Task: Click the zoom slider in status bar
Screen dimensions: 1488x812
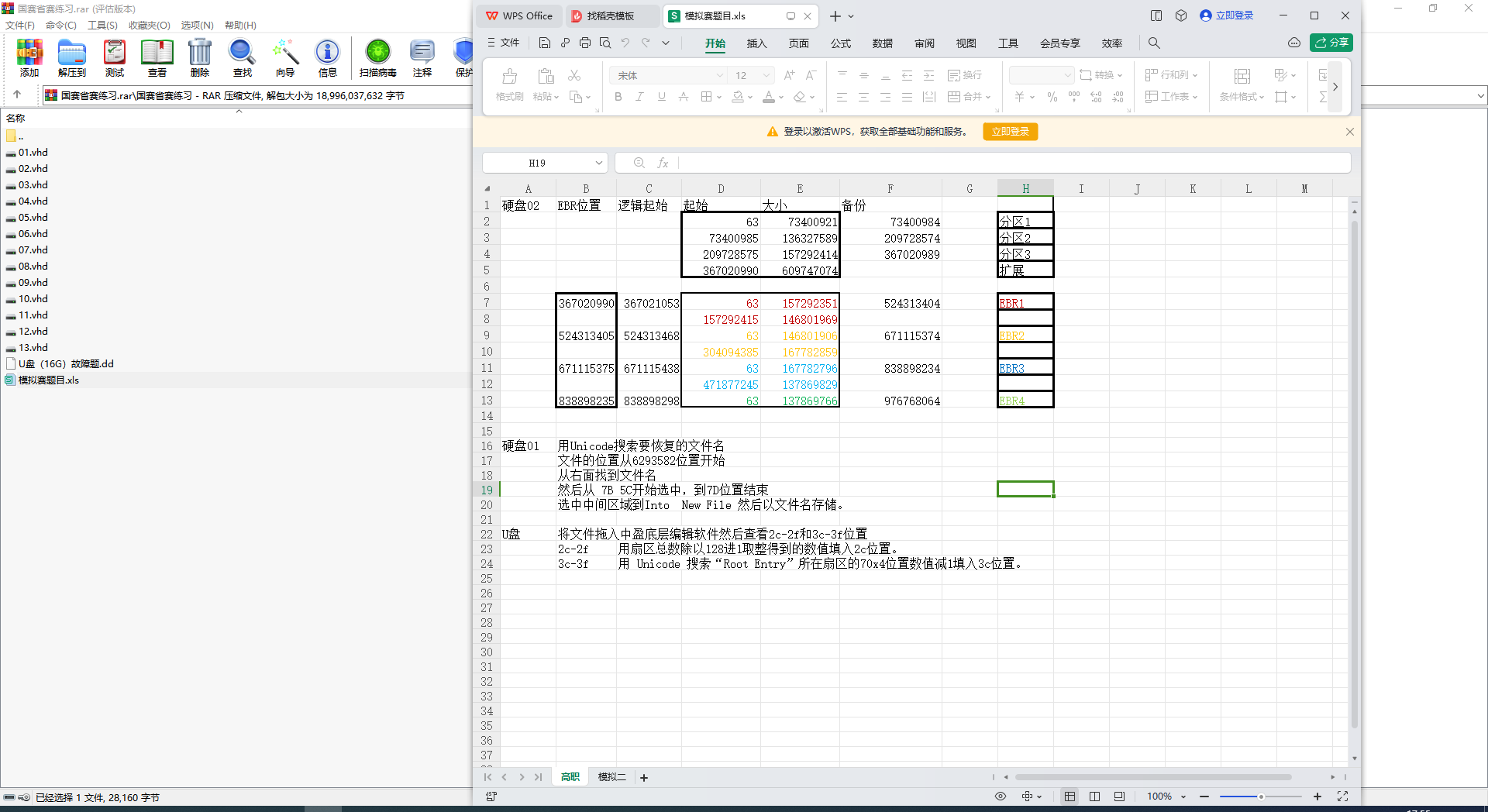Action: (x=1261, y=797)
